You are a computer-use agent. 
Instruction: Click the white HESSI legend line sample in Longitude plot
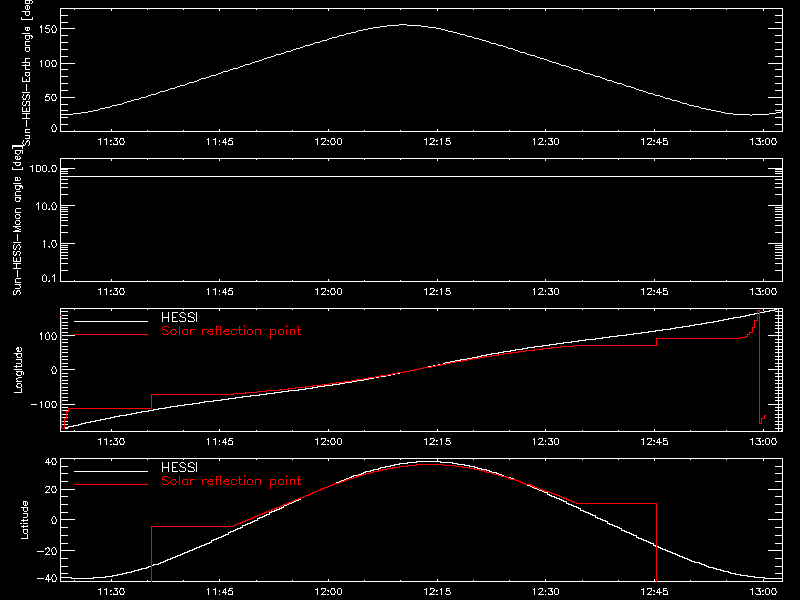point(111,321)
